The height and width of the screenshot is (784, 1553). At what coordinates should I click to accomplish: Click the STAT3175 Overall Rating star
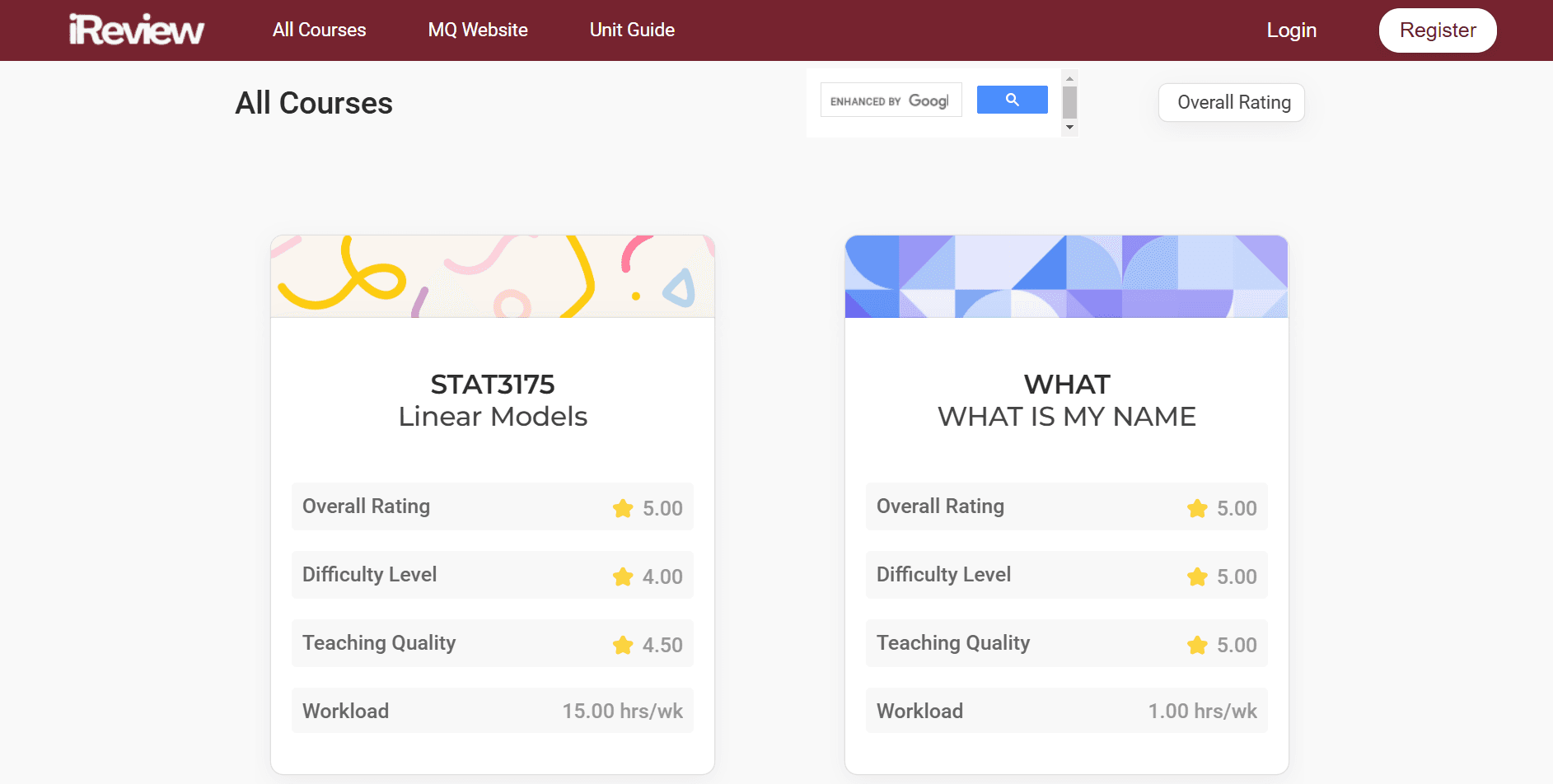point(623,508)
